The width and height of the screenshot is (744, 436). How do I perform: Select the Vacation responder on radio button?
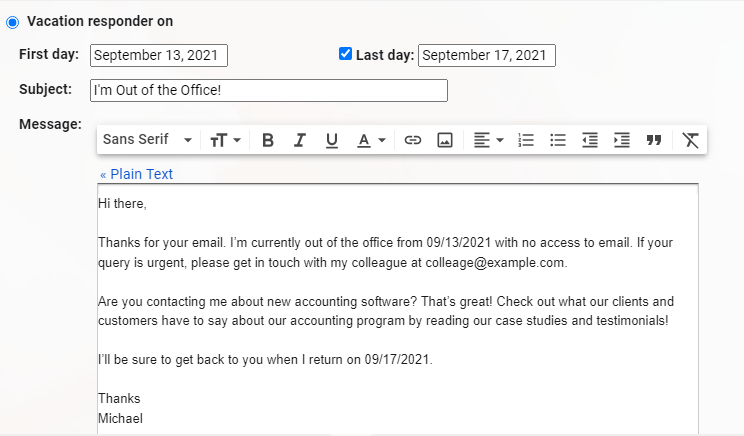[13, 21]
